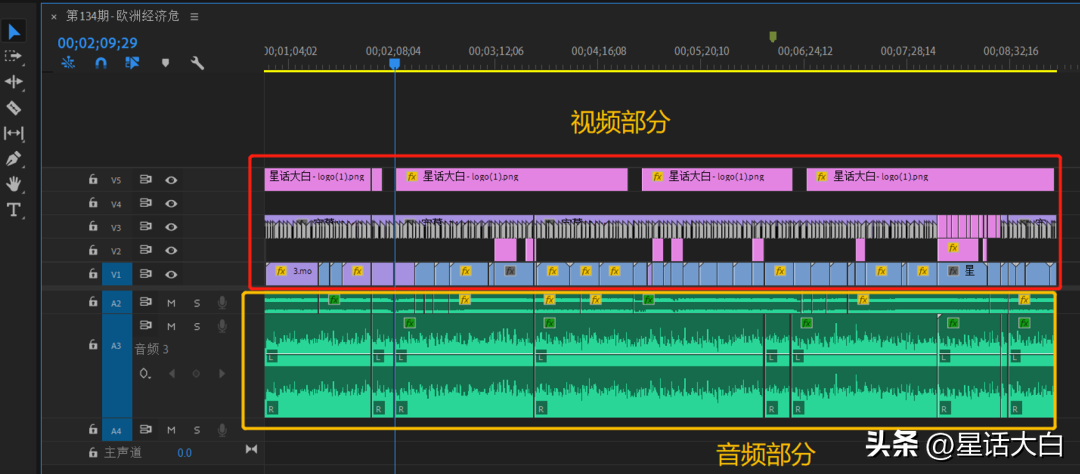This screenshot has width=1080, height=474.
Task: Click the A3 keyframe options button
Action: pyautogui.click(x=146, y=373)
